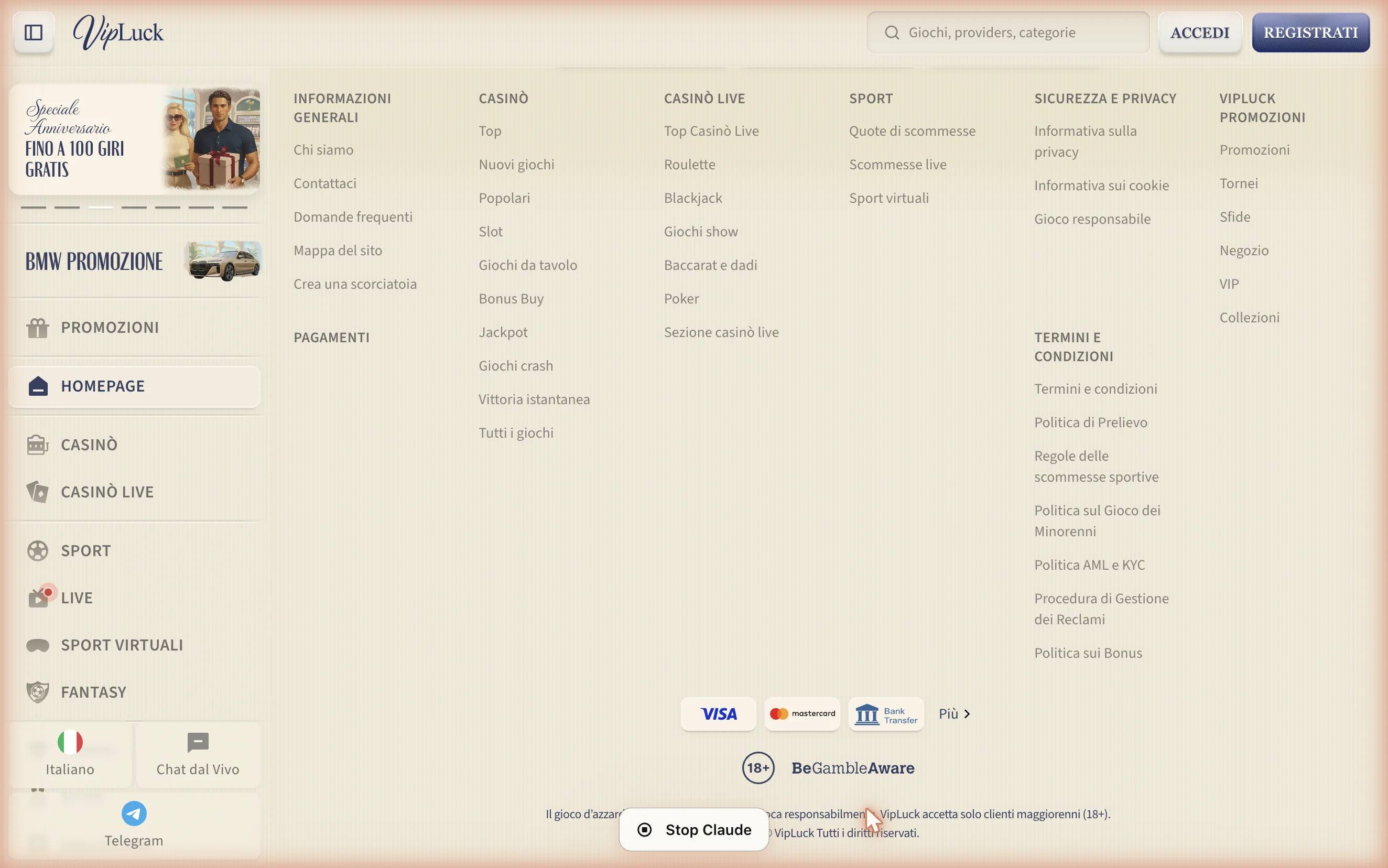Open the Promozioni sidebar menu item
This screenshot has height=868, width=1388.
tap(134, 328)
